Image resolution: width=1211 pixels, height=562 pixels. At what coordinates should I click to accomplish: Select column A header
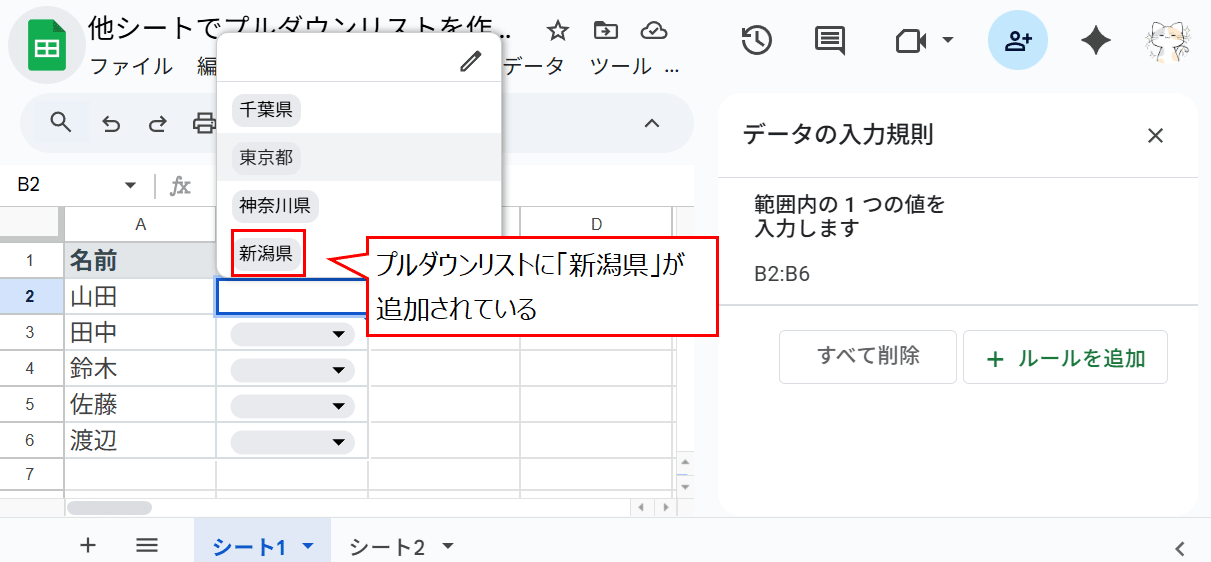coord(141,225)
